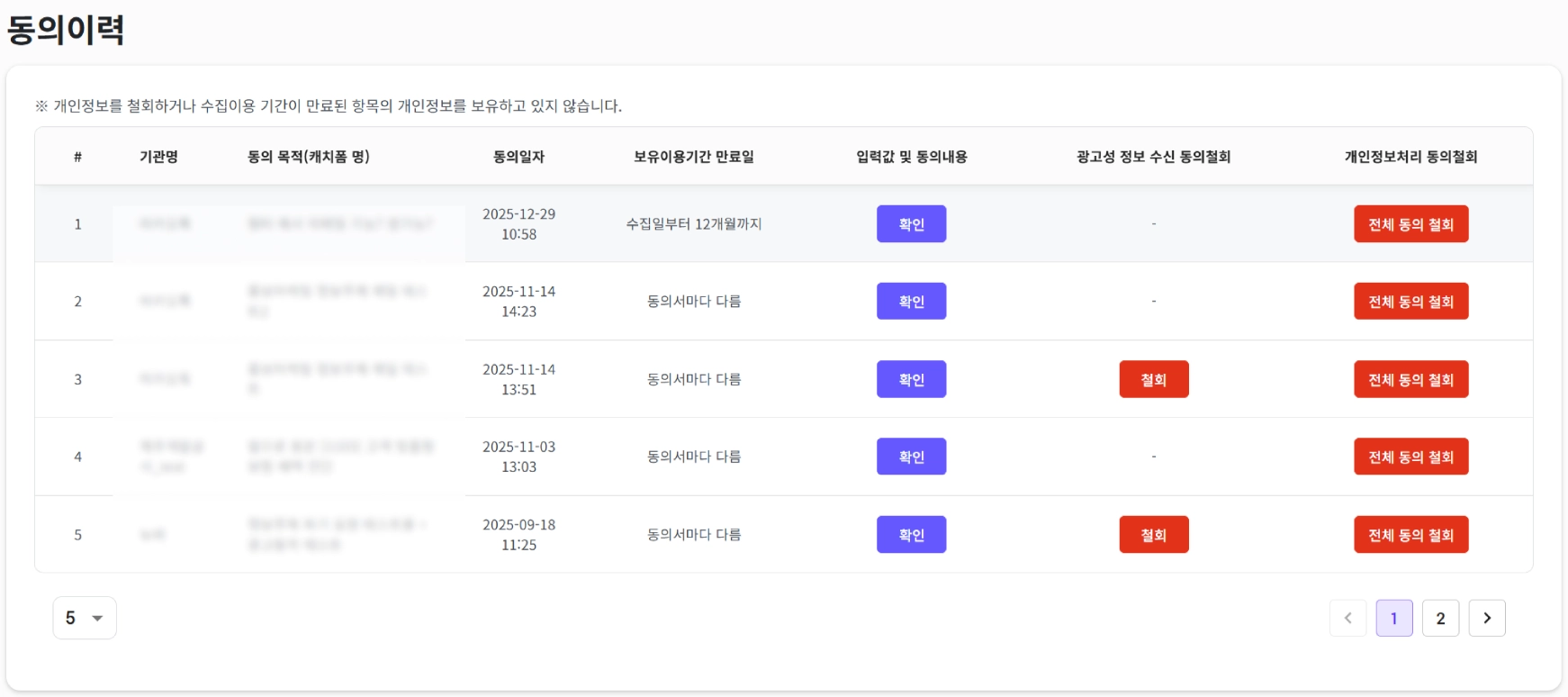1568x697 pixels.
Task: Select page 2 in pagination
Action: coord(1440,618)
